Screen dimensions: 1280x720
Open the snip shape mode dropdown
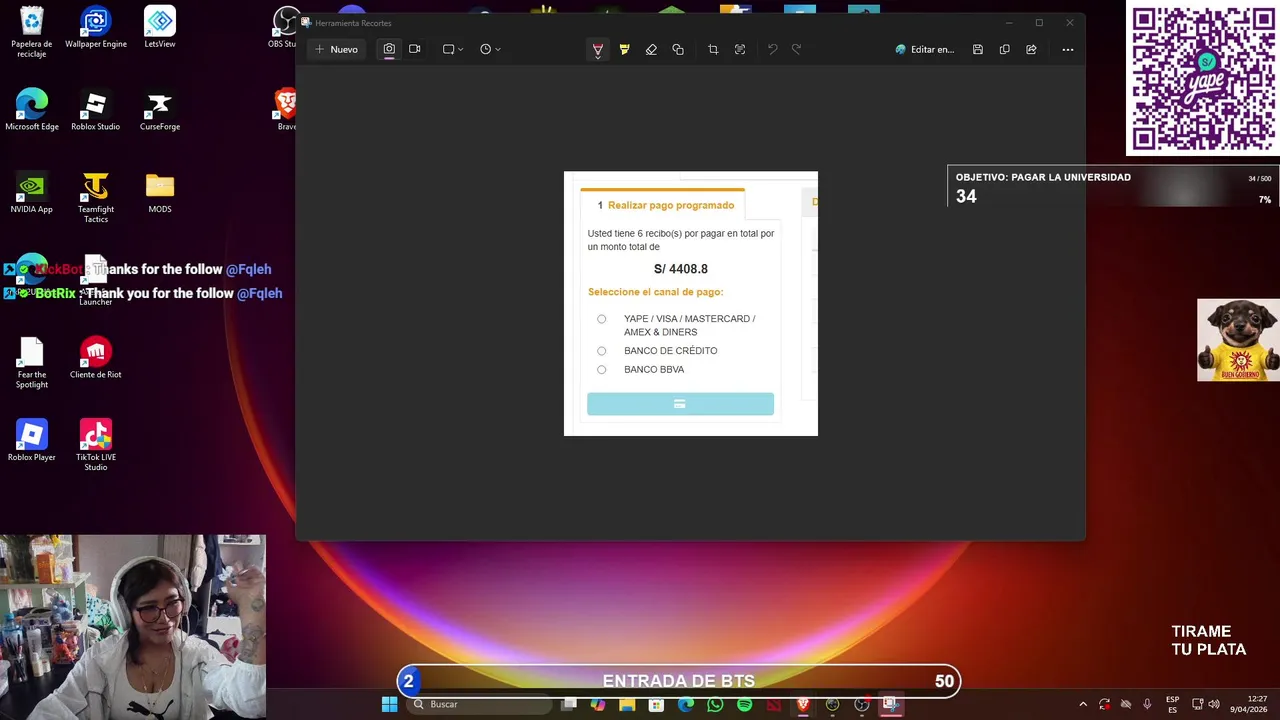point(453,49)
